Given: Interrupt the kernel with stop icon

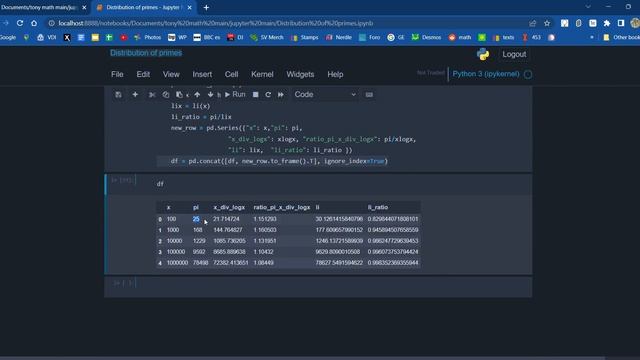Looking at the screenshot, I should (x=256, y=95).
